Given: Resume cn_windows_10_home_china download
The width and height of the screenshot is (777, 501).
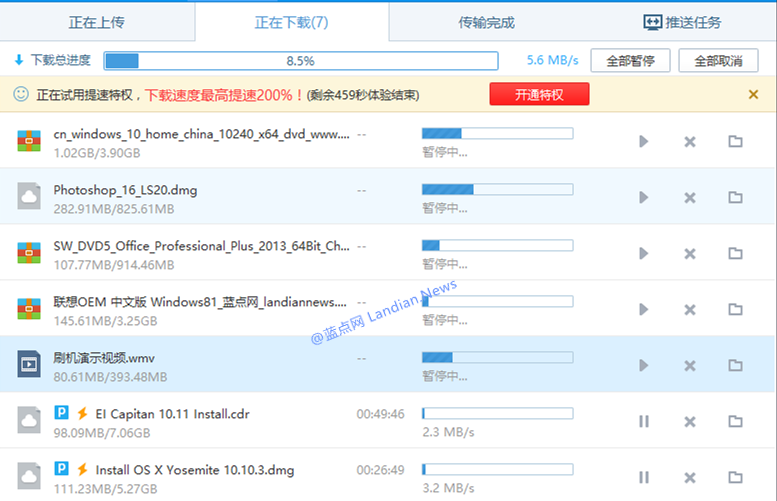Looking at the screenshot, I should coord(644,142).
